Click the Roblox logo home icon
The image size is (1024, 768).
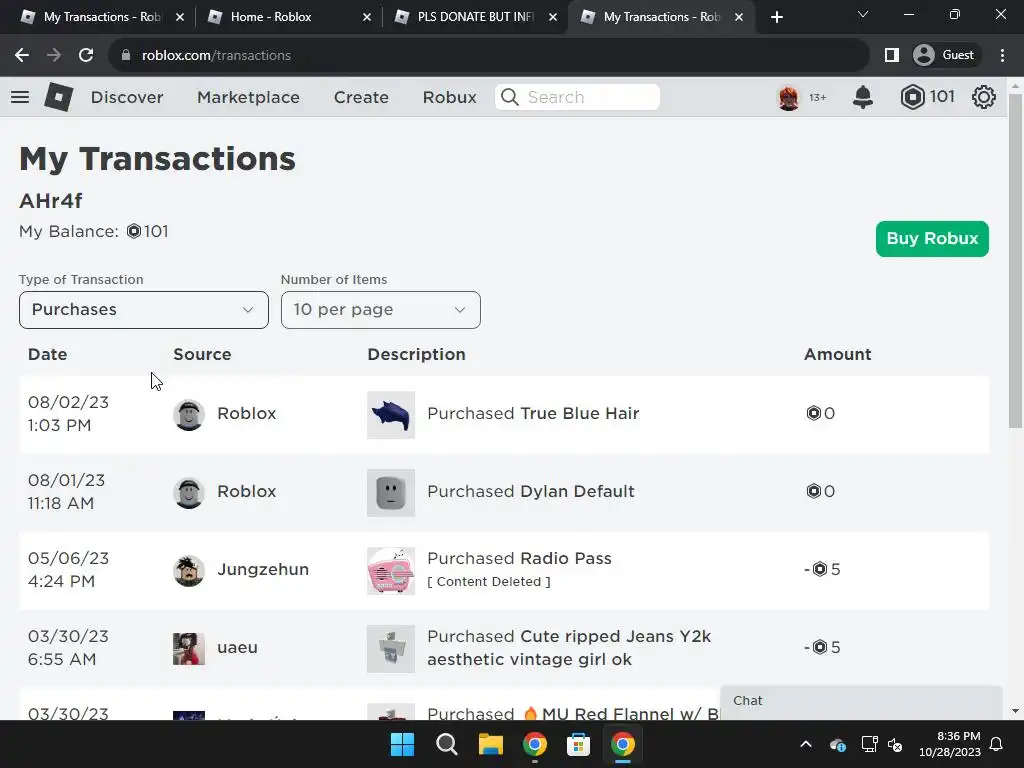coord(59,97)
